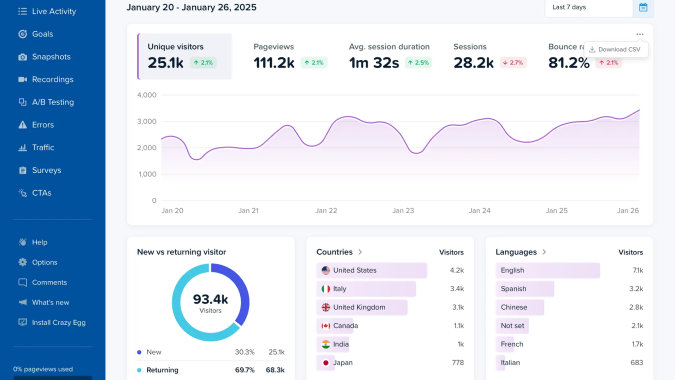The image size is (675, 380).
Task: Click the Snapshots camera icon
Action: [22, 57]
